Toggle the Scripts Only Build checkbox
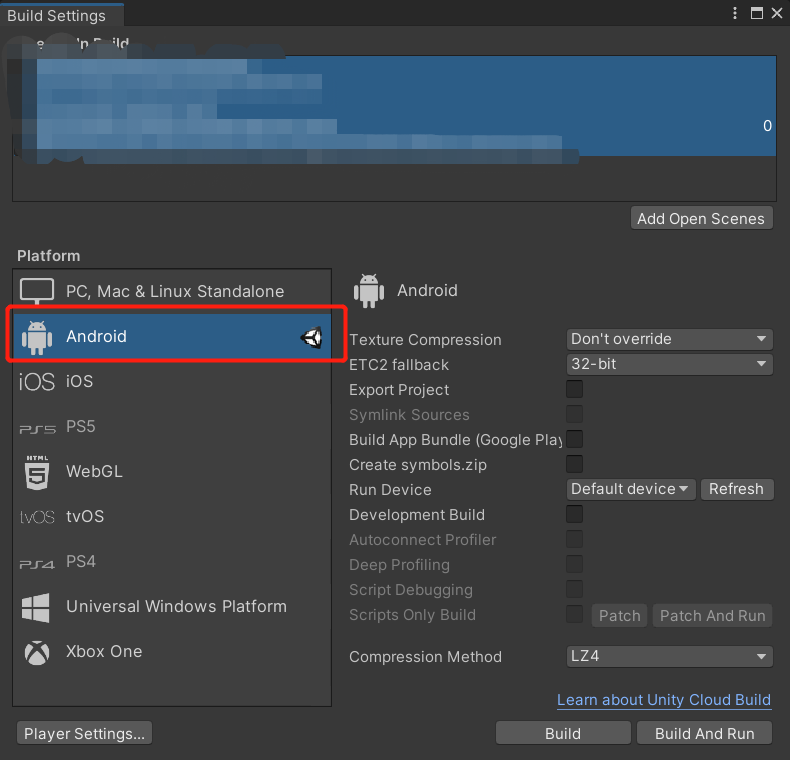Image resolution: width=790 pixels, height=760 pixels. click(574, 614)
